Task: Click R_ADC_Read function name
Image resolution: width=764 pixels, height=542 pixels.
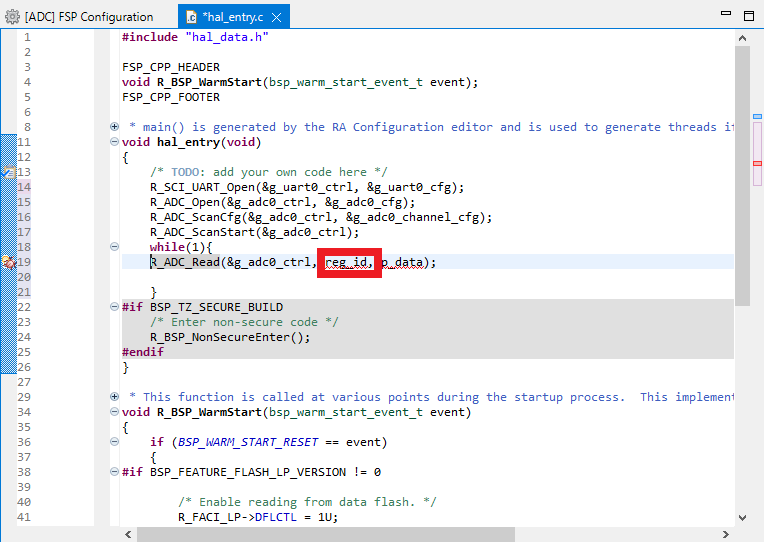Action: pyautogui.click(x=185, y=262)
